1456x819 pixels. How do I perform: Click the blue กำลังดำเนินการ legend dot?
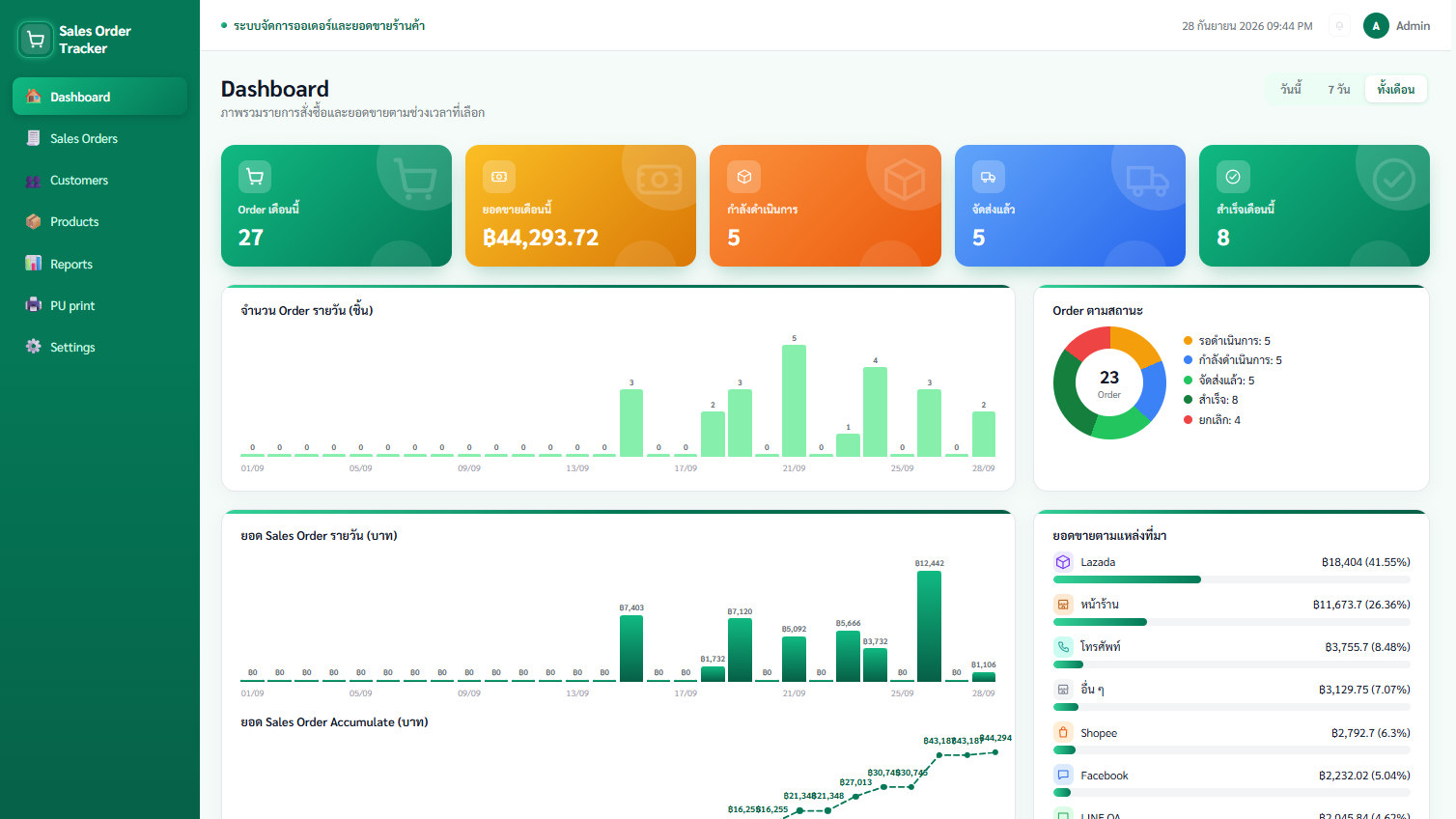coord(1188,360)
